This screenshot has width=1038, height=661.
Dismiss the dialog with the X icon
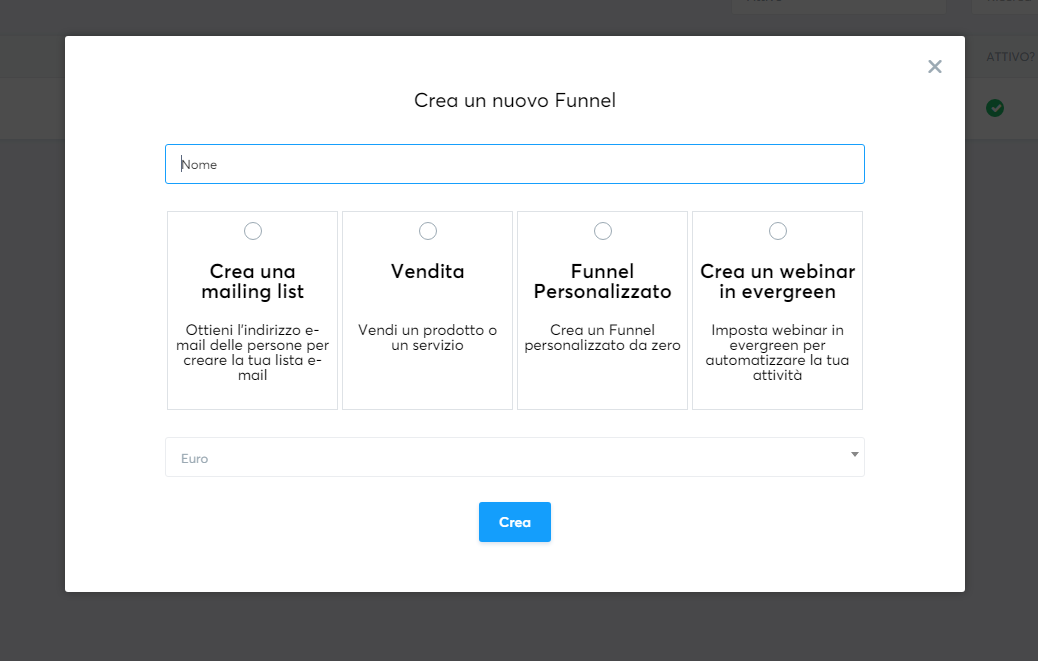tap(934, 66)
